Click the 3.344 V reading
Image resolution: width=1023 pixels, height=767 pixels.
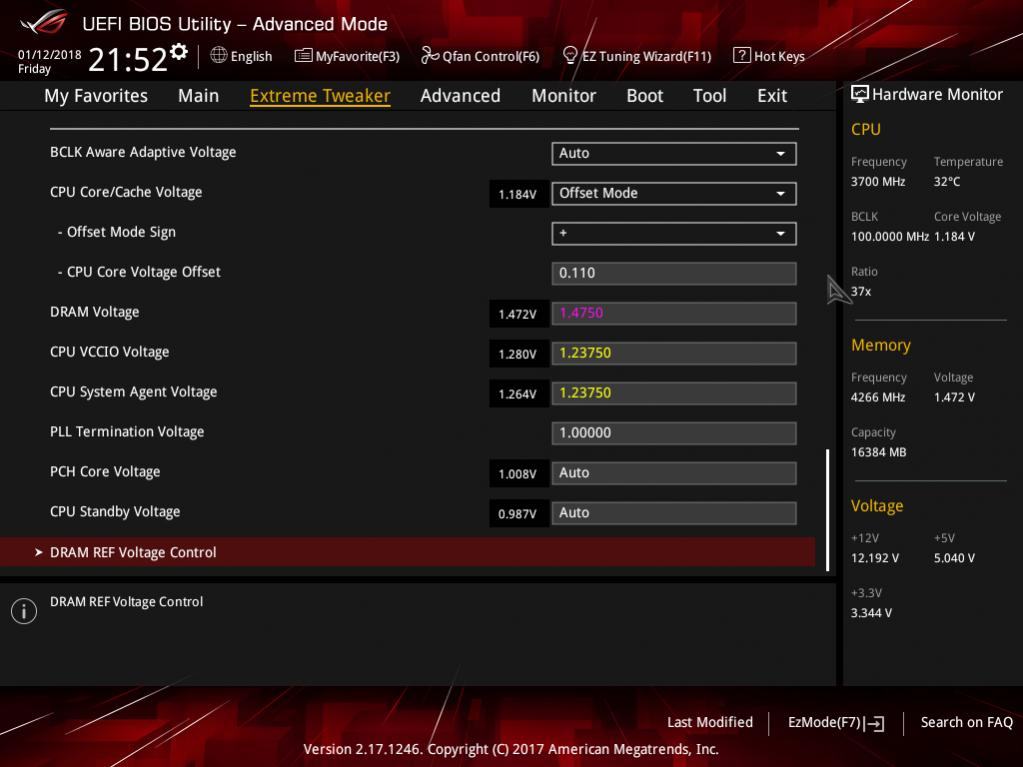pyautogui.click(x=872, y=613)
